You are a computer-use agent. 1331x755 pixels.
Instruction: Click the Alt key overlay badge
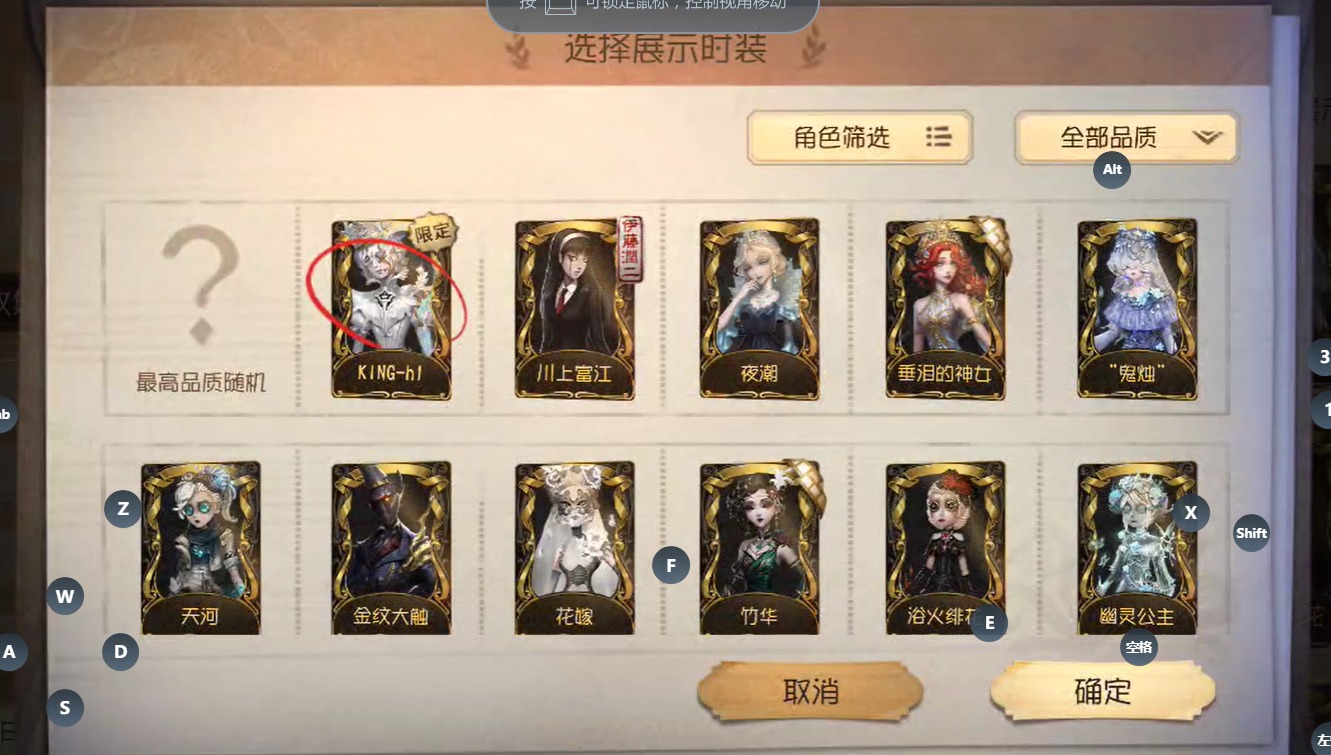point(1112,170)
